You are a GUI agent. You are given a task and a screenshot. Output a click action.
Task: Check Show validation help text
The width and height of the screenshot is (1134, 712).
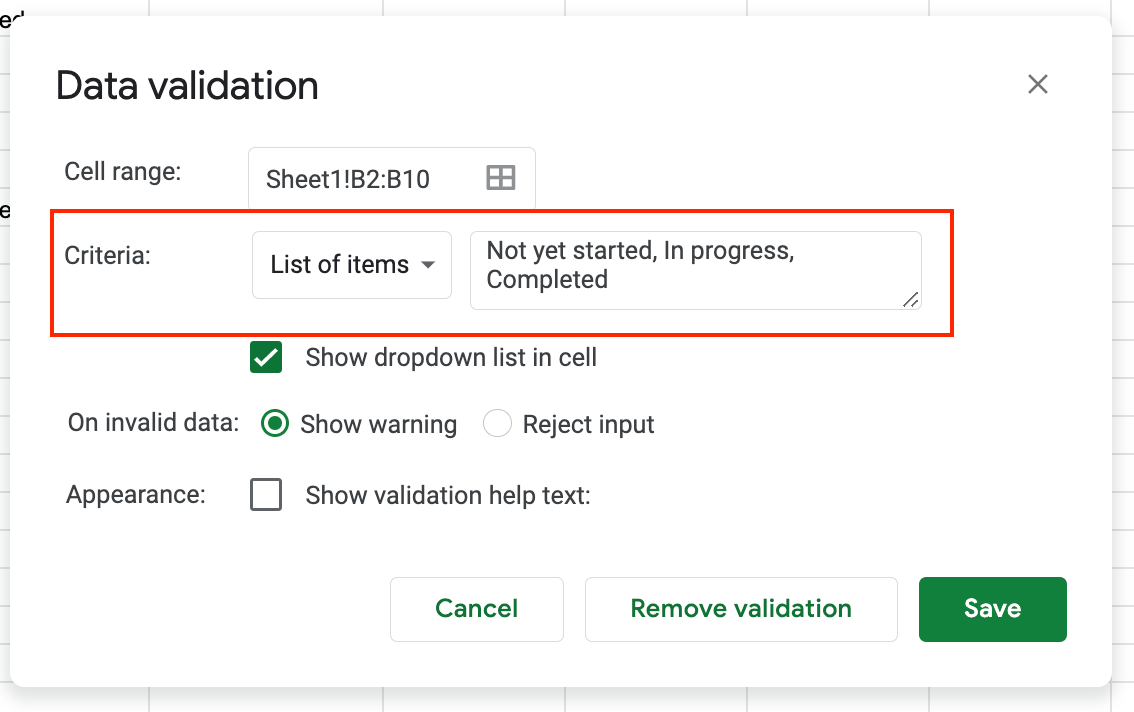pos(266,494)
